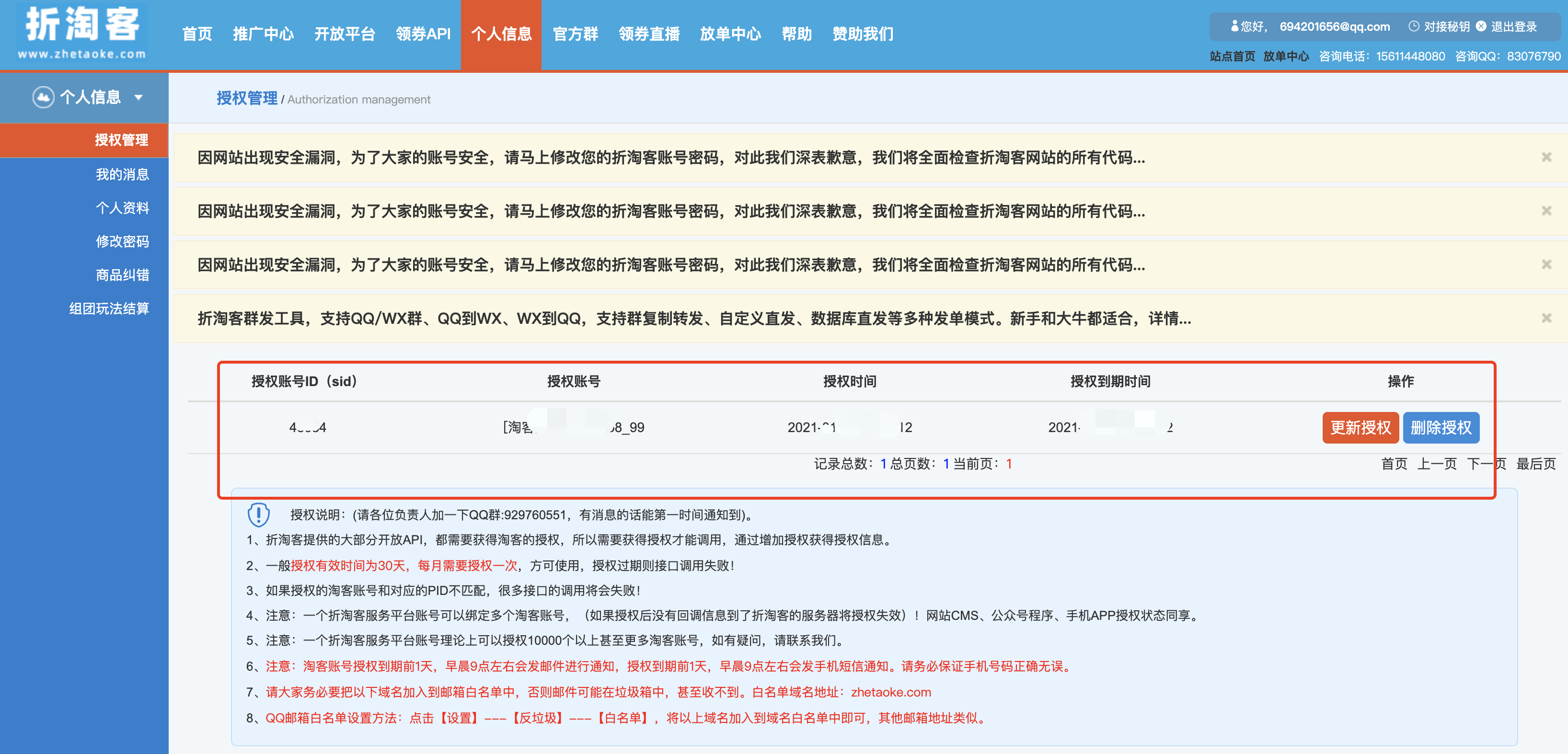Screen dimensions: 1568x754
Task: Click account email 694201656@qq.com
Action: point(1334,27)
